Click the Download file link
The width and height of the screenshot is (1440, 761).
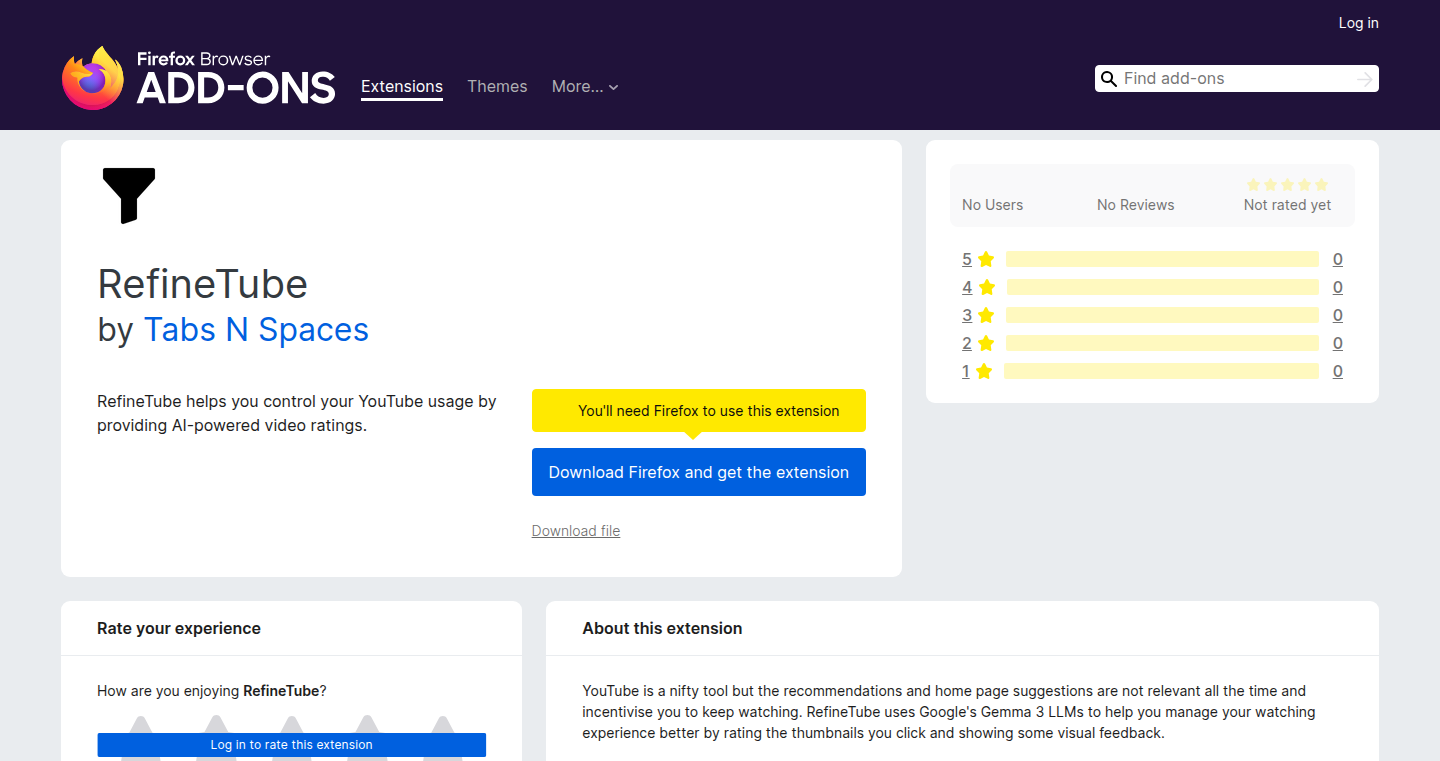click(576, 531)
